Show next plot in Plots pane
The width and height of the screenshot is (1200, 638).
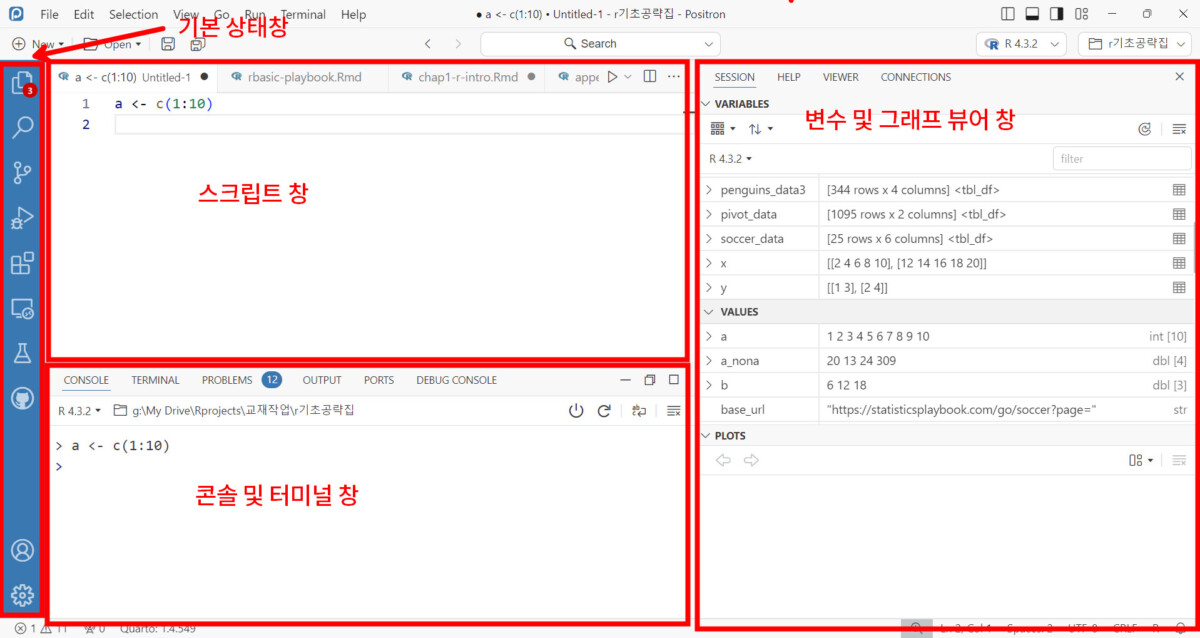pos(751,460)
